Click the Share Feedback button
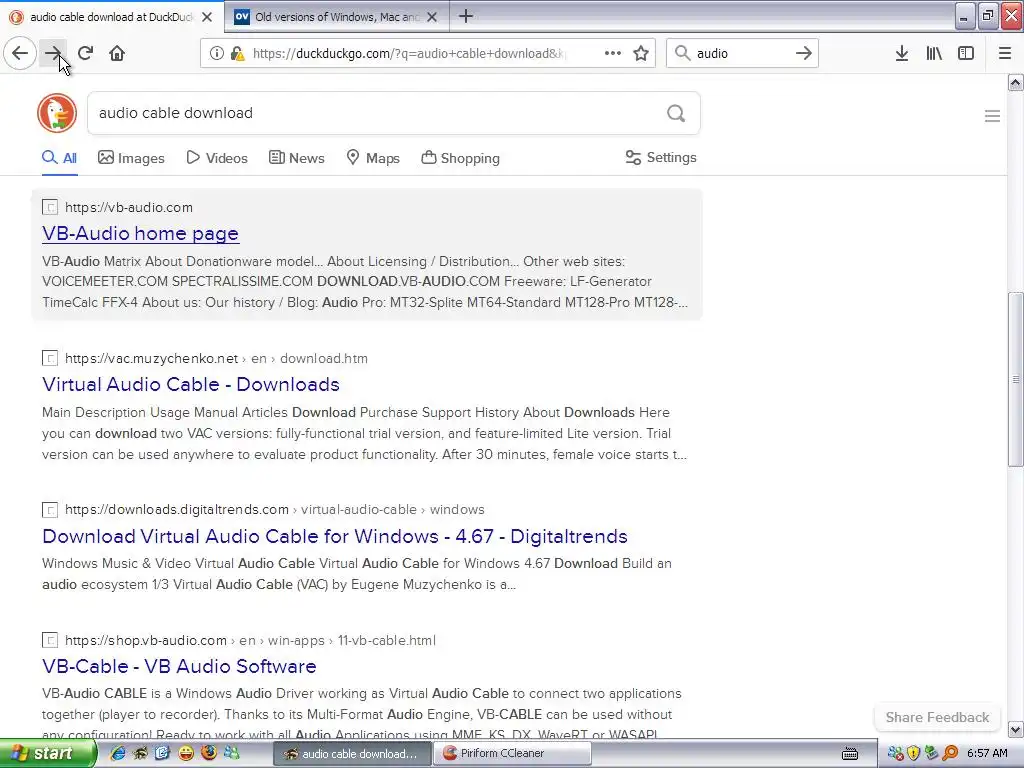The image size is (1024, 768). pos(937,717)
